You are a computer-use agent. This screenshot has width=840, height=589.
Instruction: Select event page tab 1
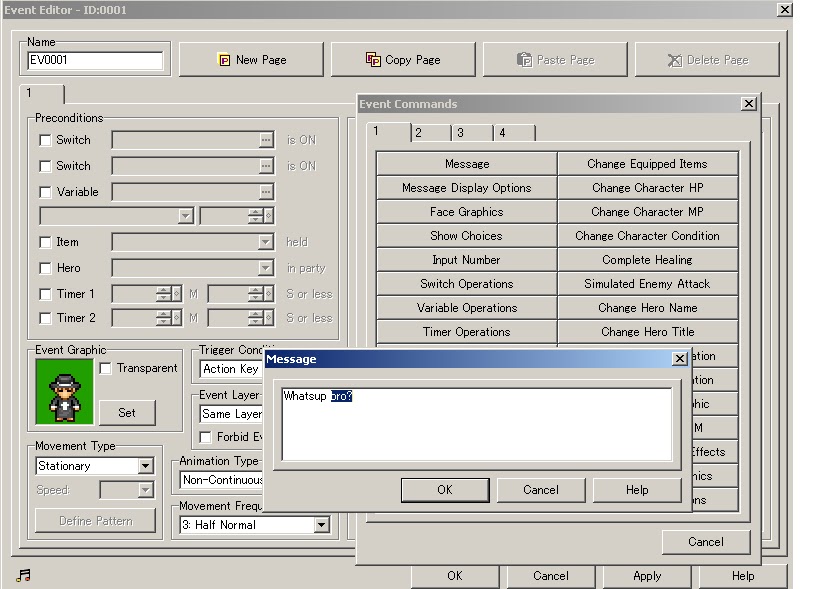(42, 93)
